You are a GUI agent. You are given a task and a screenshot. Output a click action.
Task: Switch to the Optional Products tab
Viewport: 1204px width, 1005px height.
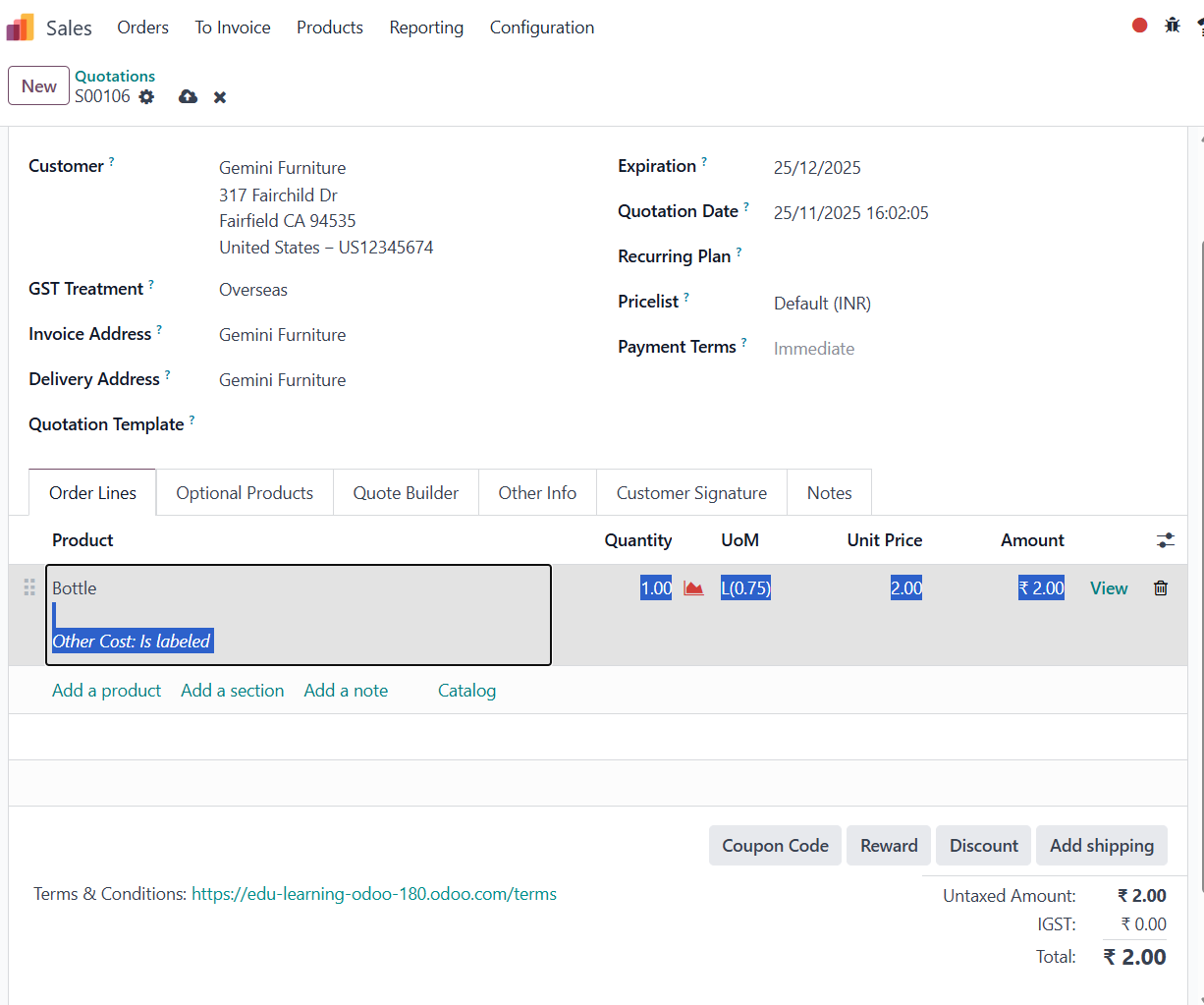(x=245, y=493)
